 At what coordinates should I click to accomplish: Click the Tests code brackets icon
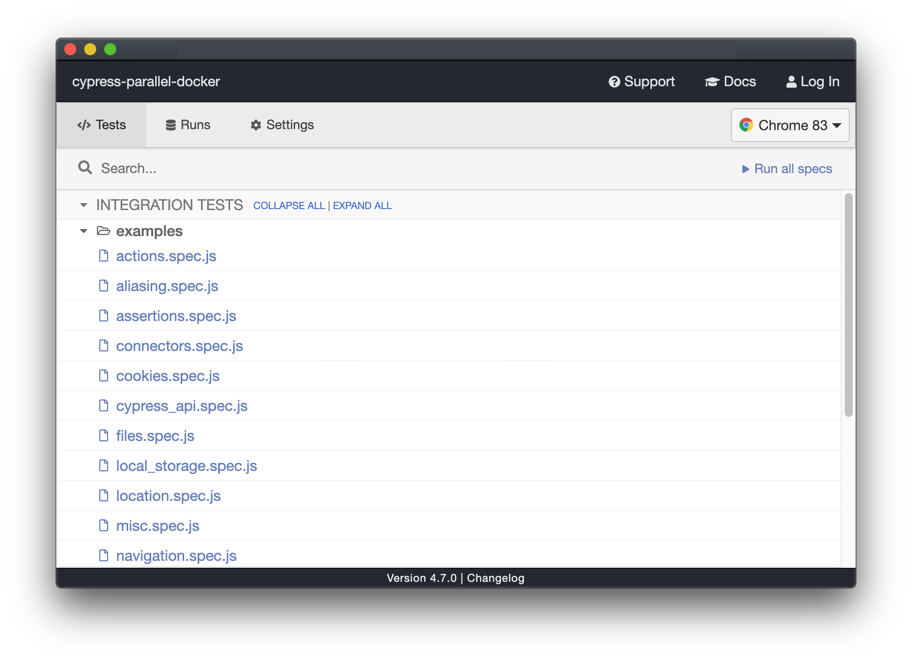84,125
